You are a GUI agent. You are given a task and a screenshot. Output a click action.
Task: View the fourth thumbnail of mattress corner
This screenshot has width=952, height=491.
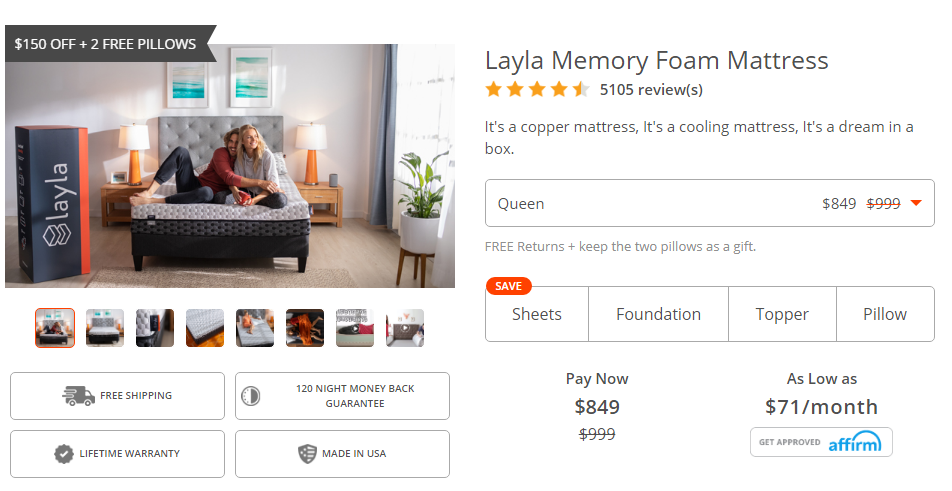(x=205, y=328)
